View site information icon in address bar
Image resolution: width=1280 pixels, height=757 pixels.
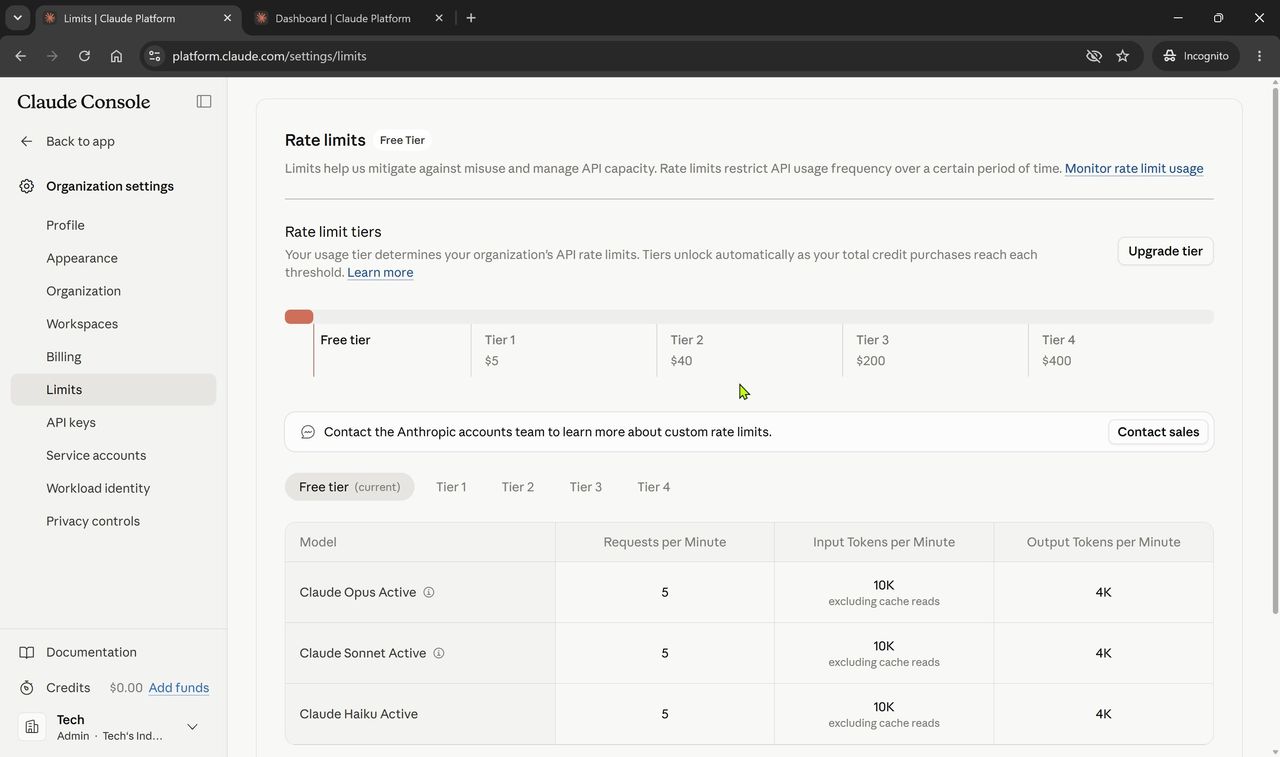[154, 56]
